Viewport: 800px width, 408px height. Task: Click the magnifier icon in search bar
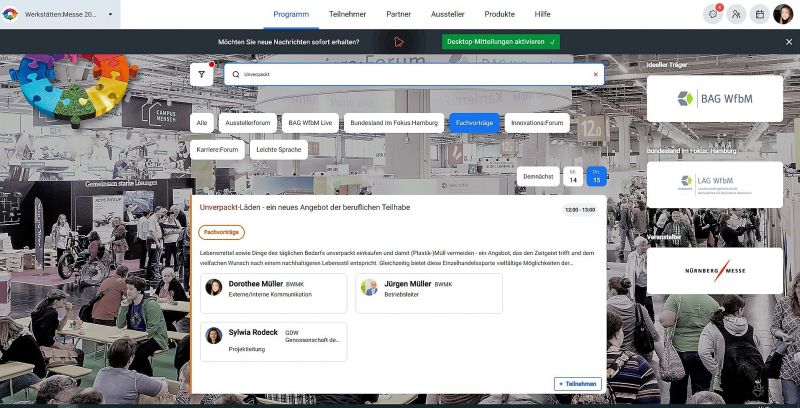(x=235, y=75)
